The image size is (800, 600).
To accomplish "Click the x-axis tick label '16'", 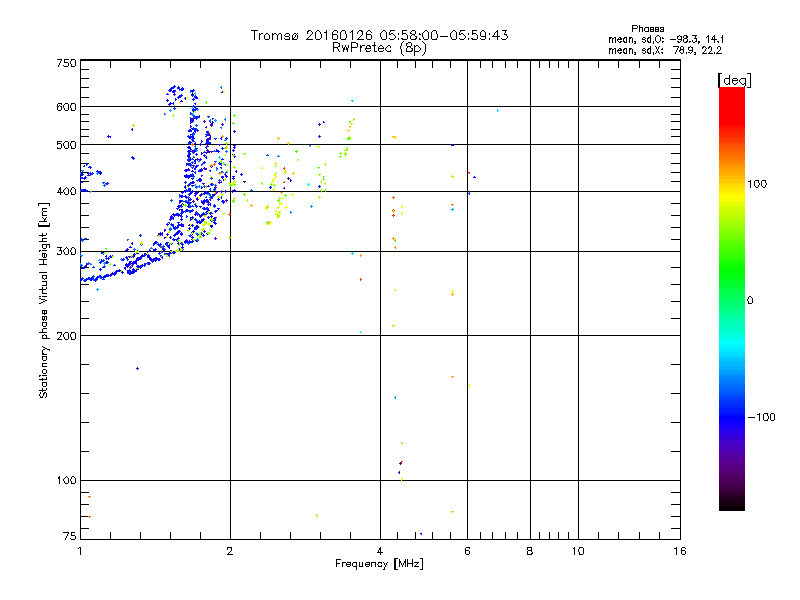I will [x=680, y=551].
